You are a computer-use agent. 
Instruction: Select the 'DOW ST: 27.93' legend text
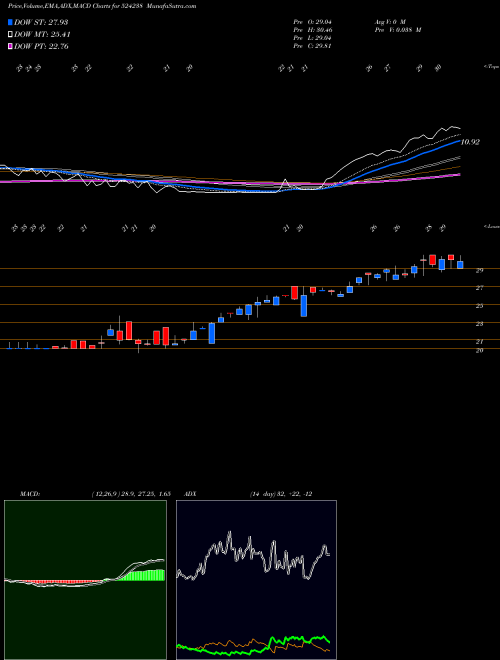tap(41, 22)
